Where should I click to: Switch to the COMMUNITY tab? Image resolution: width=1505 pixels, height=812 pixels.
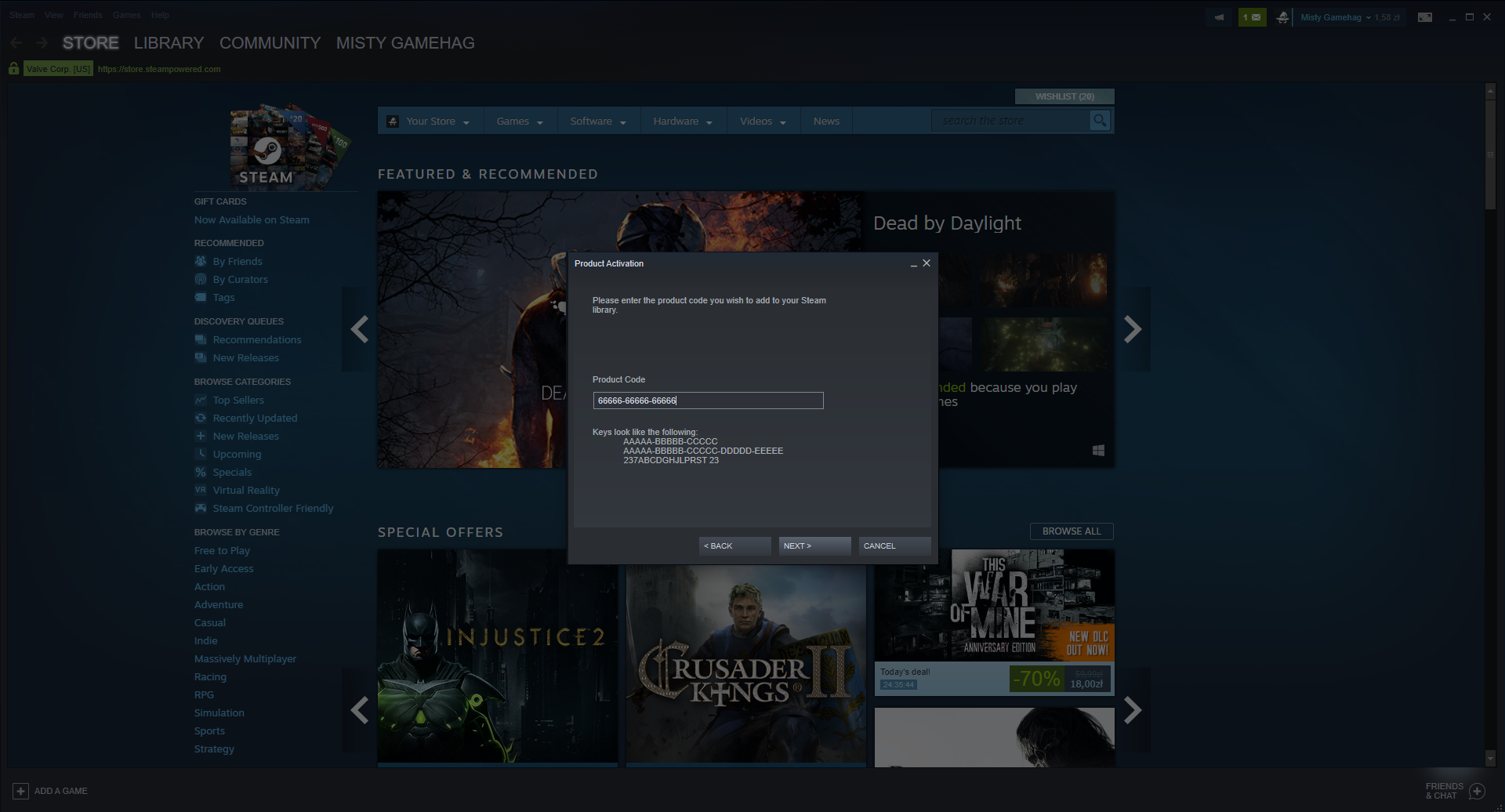(x=270, y=43)
